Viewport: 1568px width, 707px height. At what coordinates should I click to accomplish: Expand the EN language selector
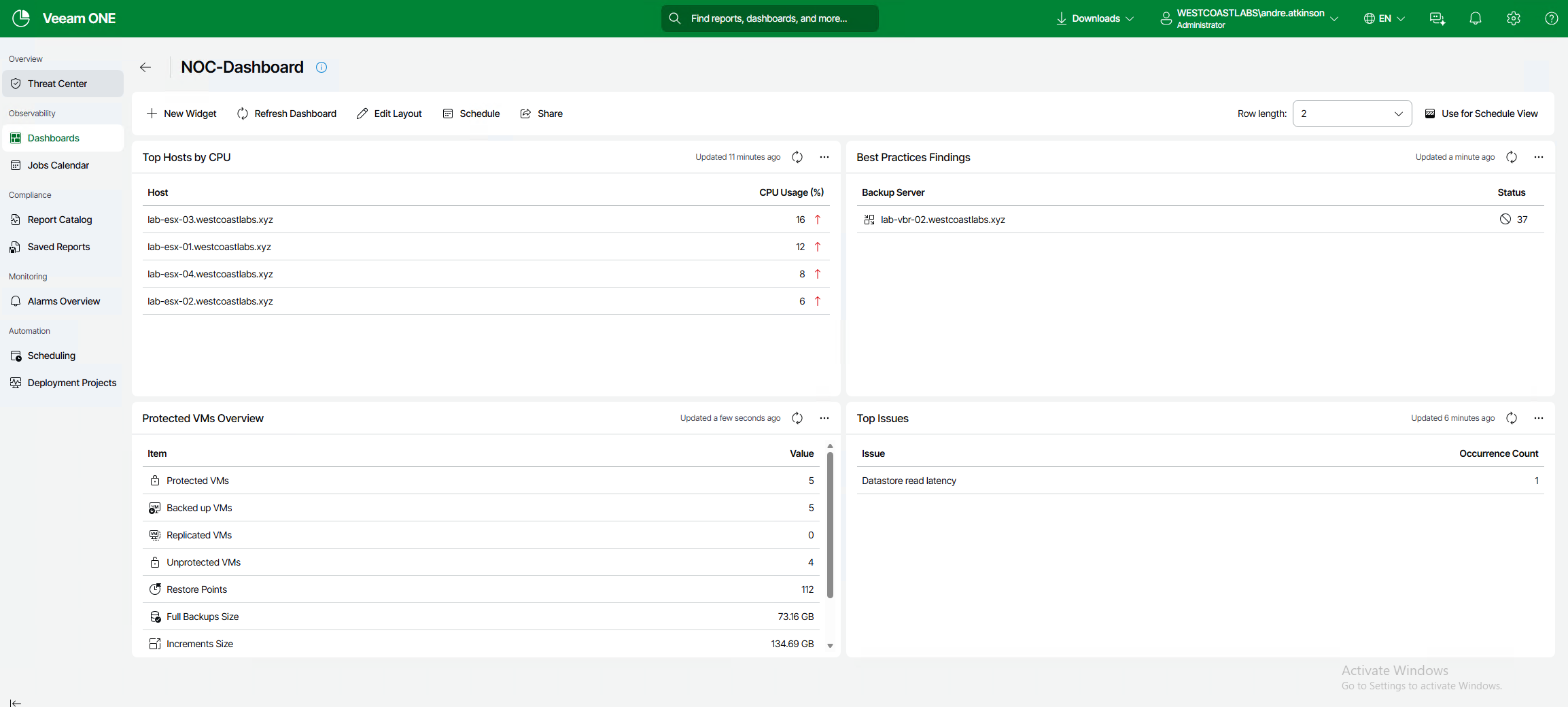1384,18
